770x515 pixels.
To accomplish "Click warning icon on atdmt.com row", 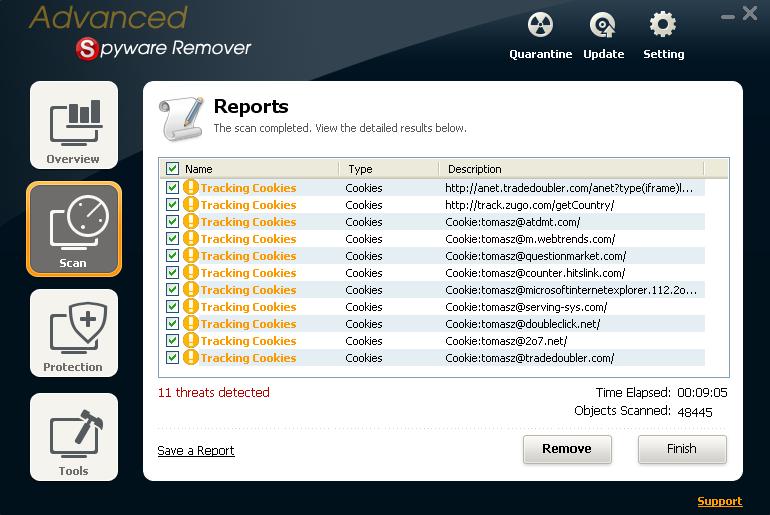I will tap(191, 221).
